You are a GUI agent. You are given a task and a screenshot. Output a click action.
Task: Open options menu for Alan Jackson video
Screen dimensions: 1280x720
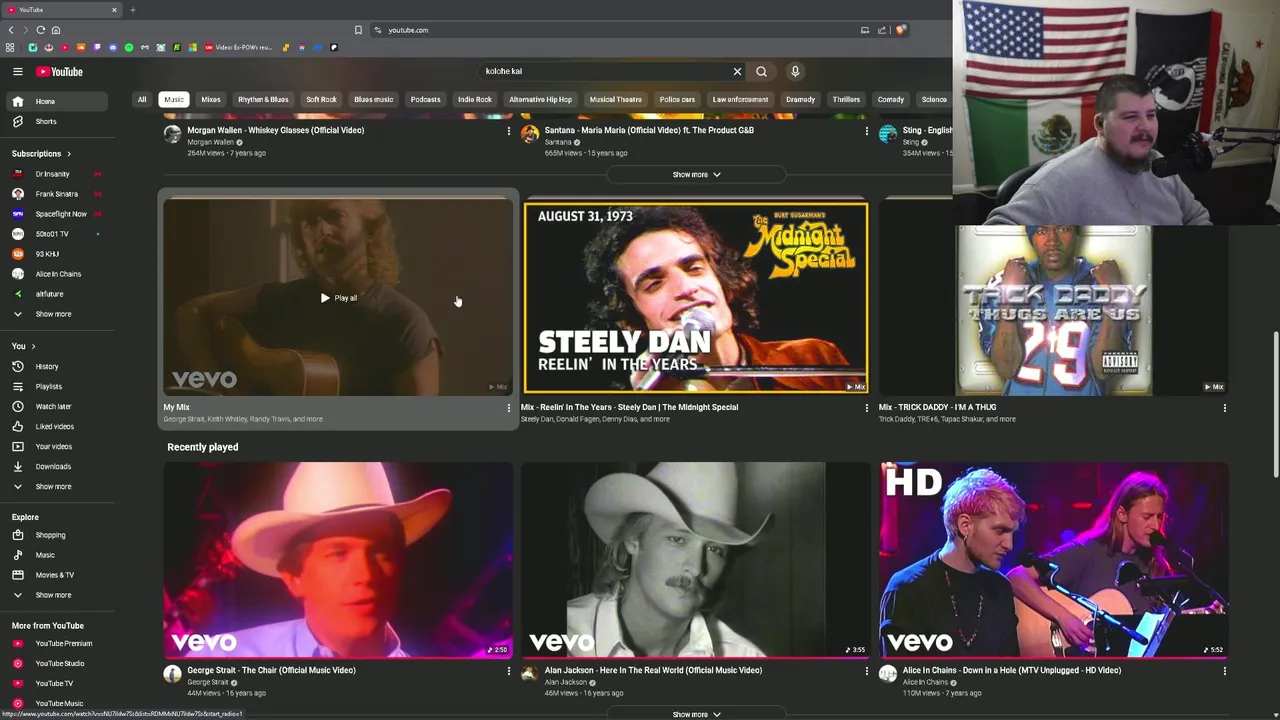(x=866, y=671)
